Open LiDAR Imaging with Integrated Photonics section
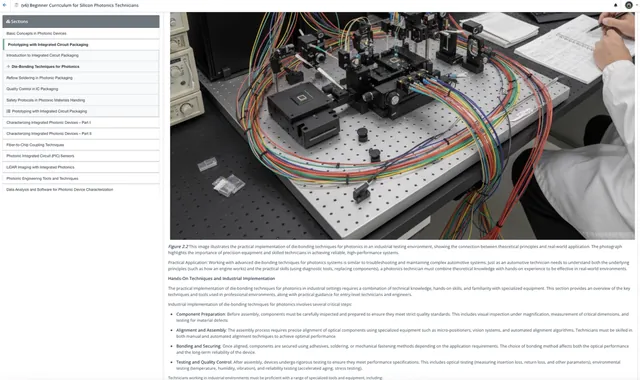This screenshot has width=640, height=380. coord(81,167)
